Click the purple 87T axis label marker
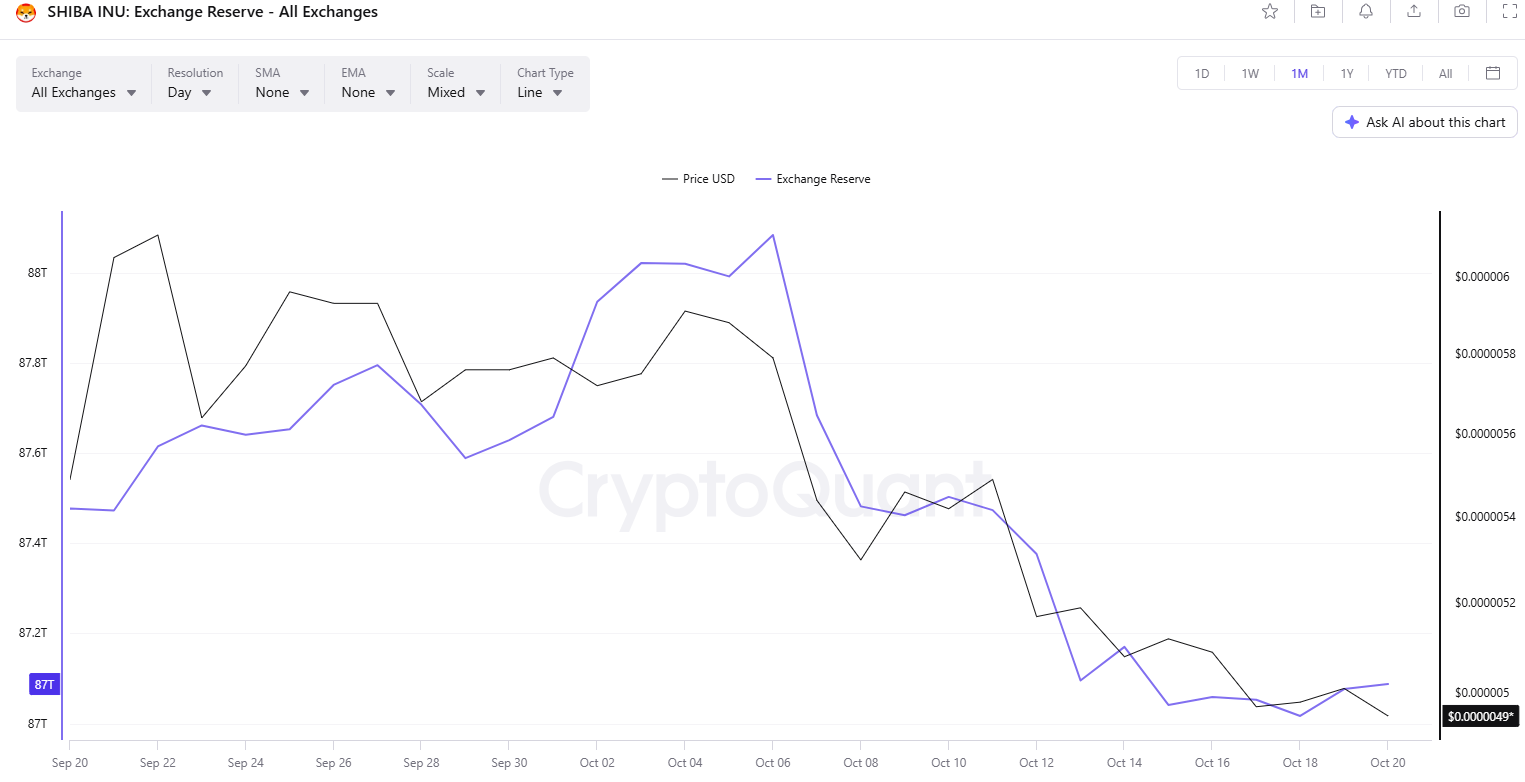1525x782 pixels. [44, 685]
